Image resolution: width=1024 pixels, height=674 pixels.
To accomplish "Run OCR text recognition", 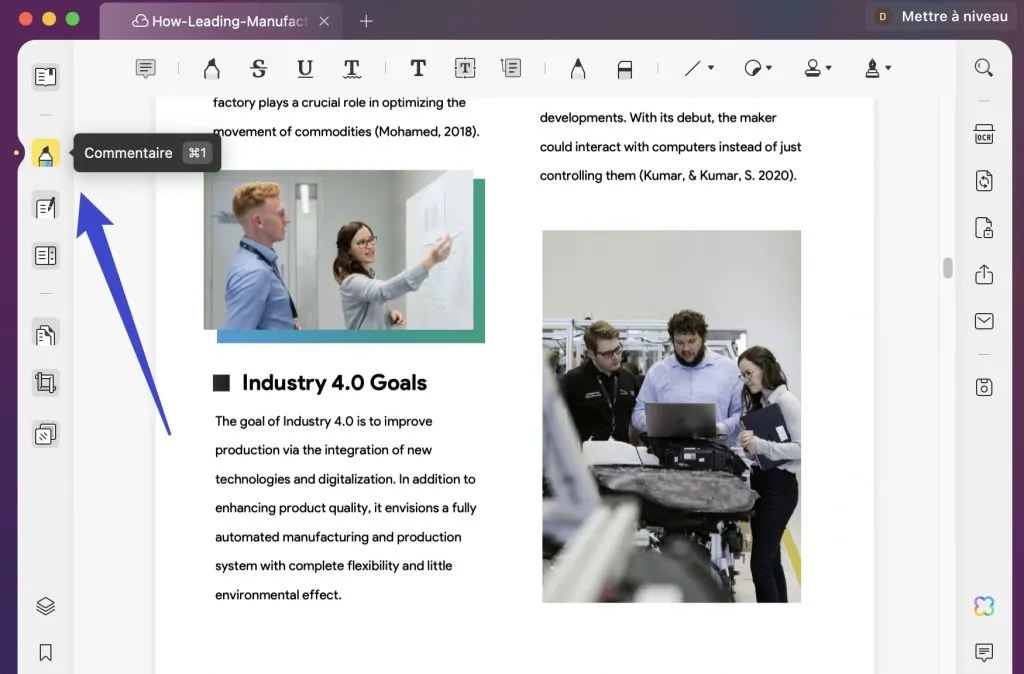I will pos(984,135).
